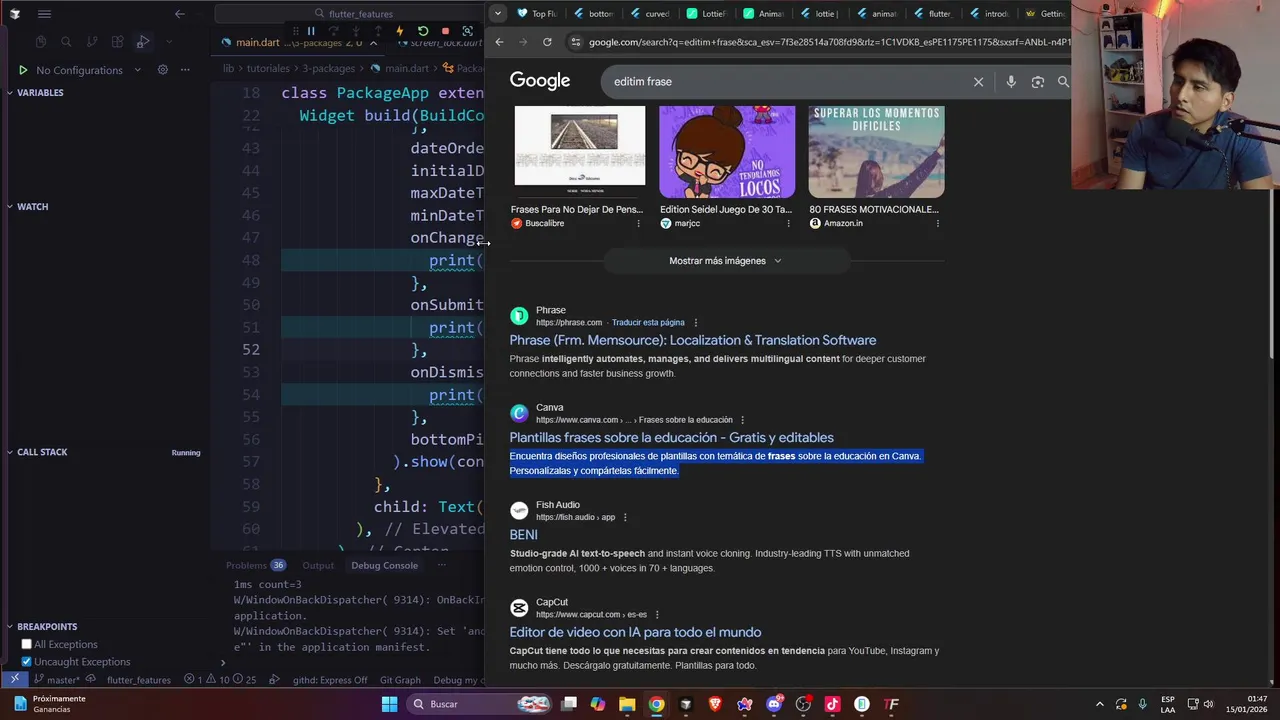1280x720 pixels.
Task: Click the master branch in status bar
Action: point(57,680)
